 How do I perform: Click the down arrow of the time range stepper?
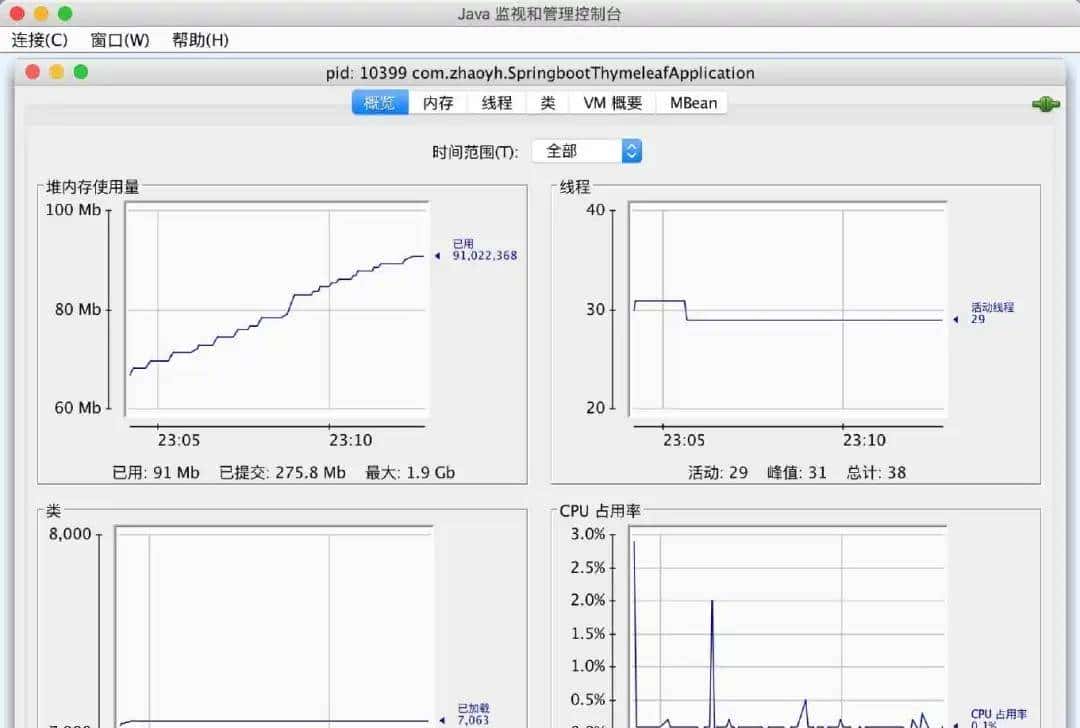pyautogui.click(x=632, y=155)
